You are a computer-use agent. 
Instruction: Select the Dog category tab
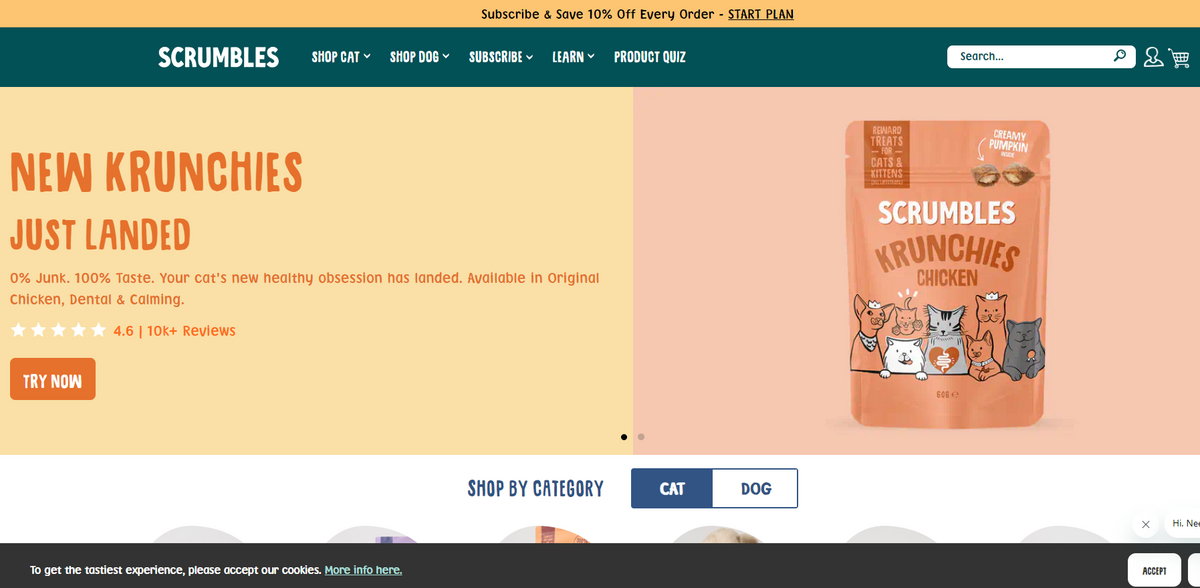point(756,488)
